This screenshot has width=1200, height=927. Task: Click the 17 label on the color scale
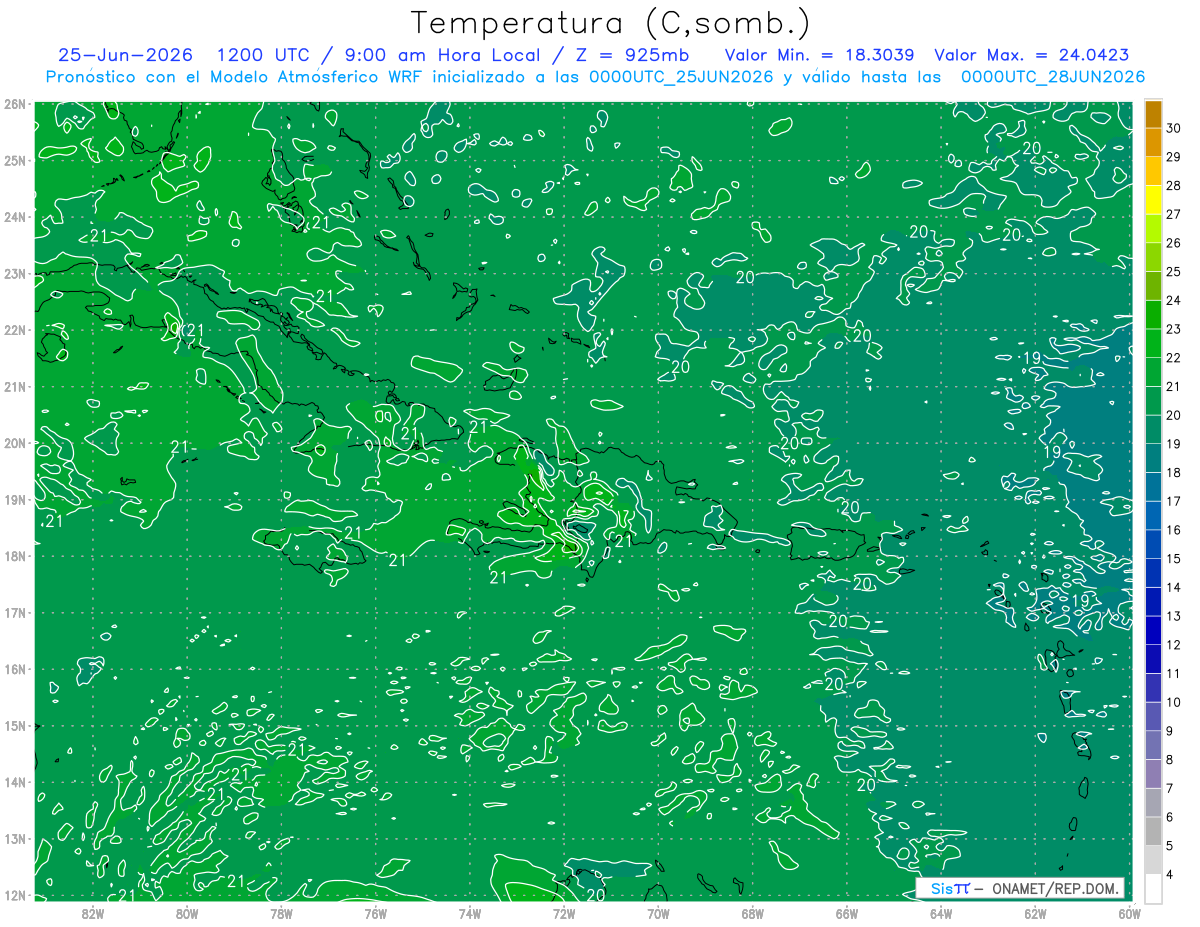(1174, 501)
